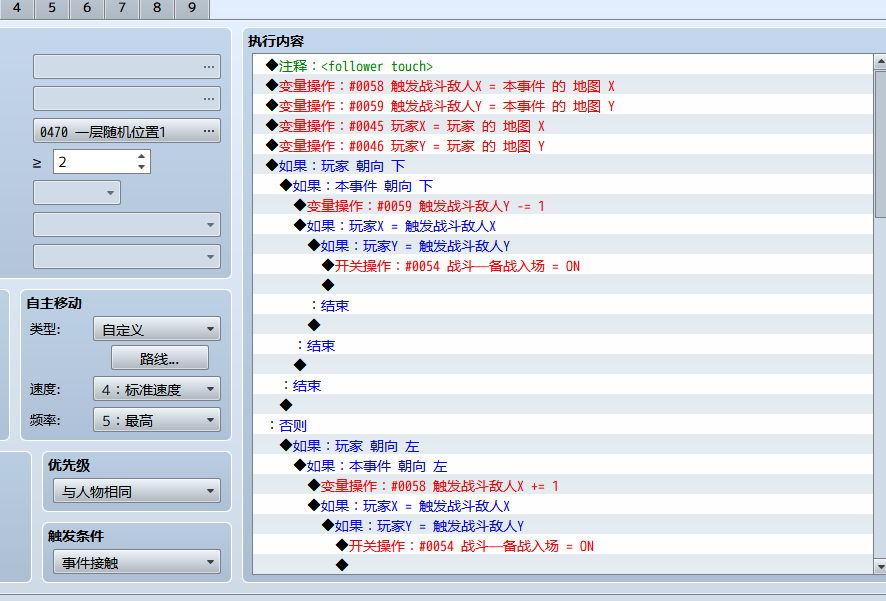Select event page tab 7

coord(122,8)
